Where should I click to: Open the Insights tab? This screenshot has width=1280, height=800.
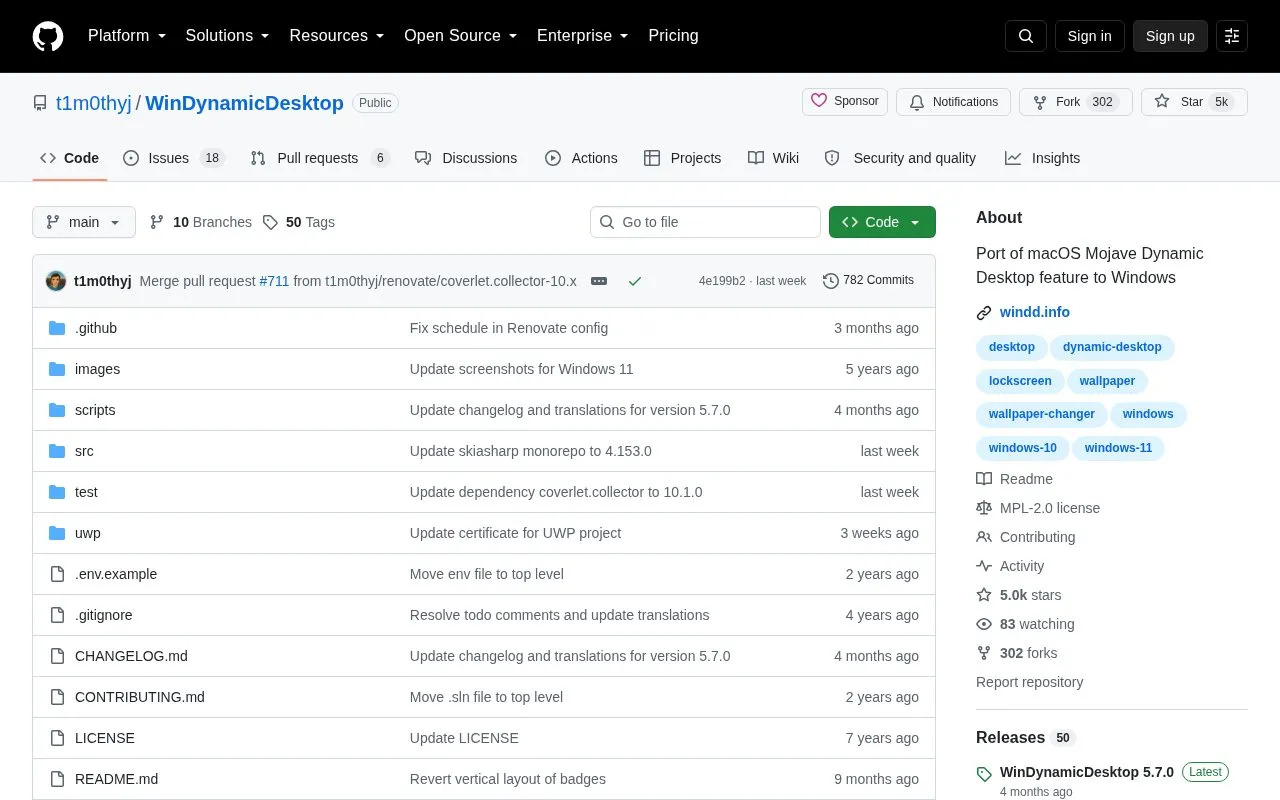tap(1043, 158)
